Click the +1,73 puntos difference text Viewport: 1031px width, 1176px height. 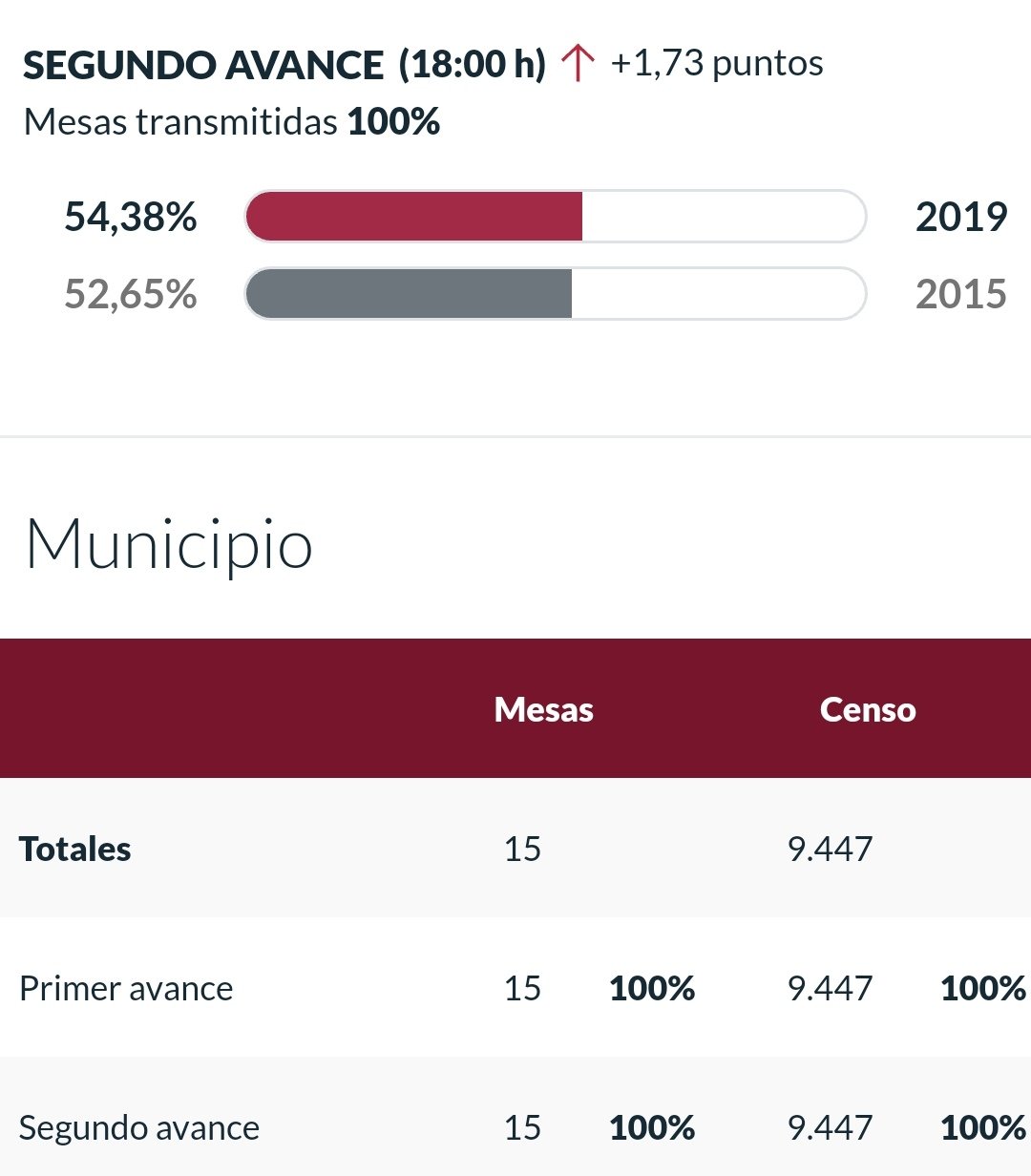pyautogui.click(x=717, y=64)
